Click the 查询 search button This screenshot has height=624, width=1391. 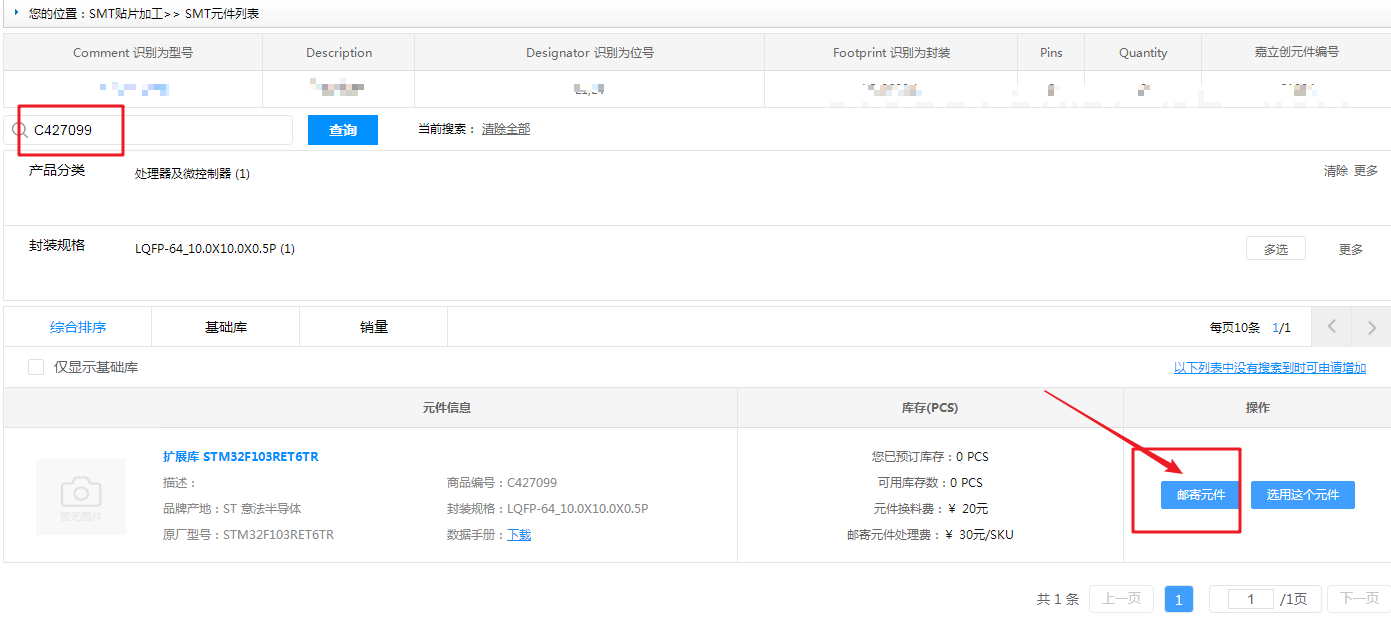(x=342, y=130)
